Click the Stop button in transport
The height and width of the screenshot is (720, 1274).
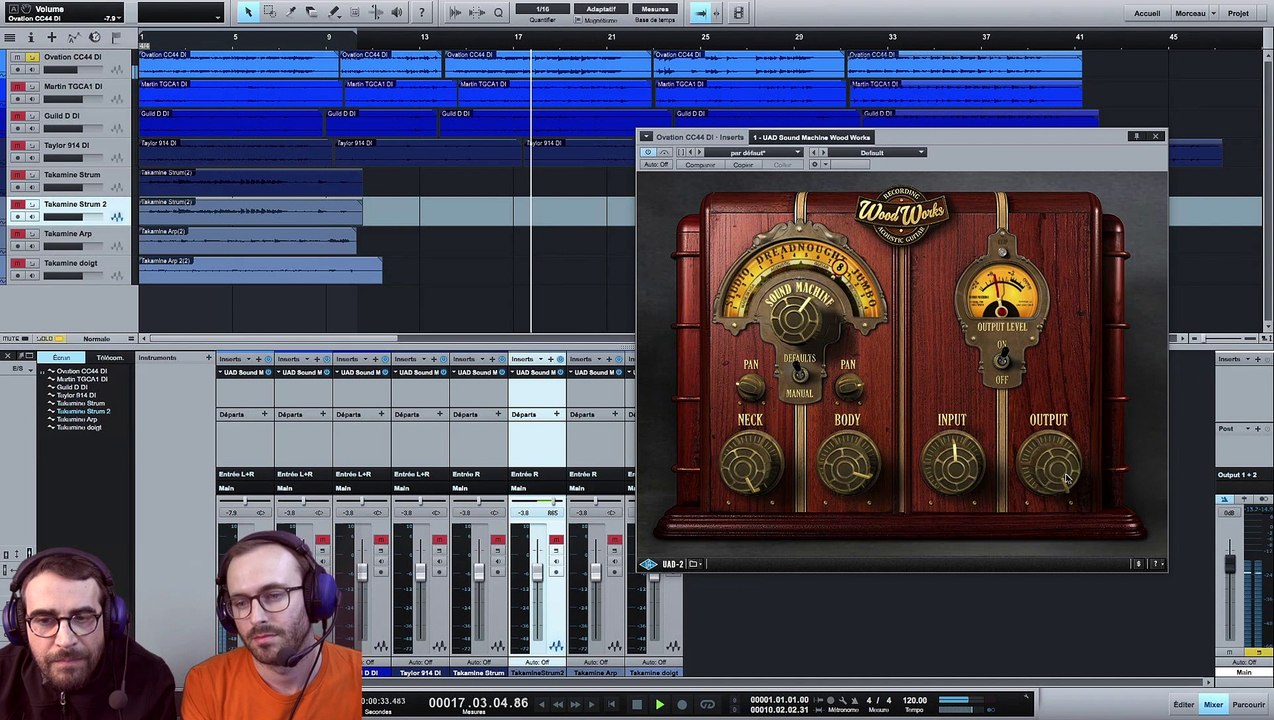[636, 705]
